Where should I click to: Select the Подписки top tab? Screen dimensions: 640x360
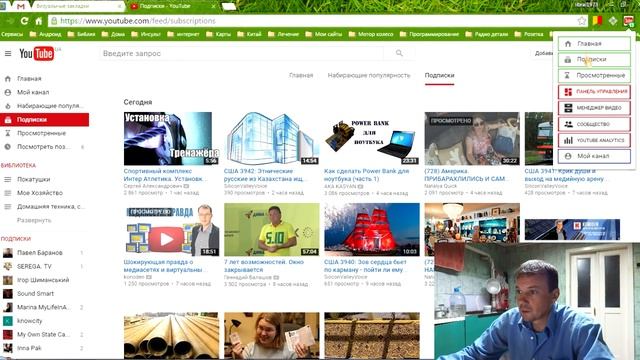(439, 75)
